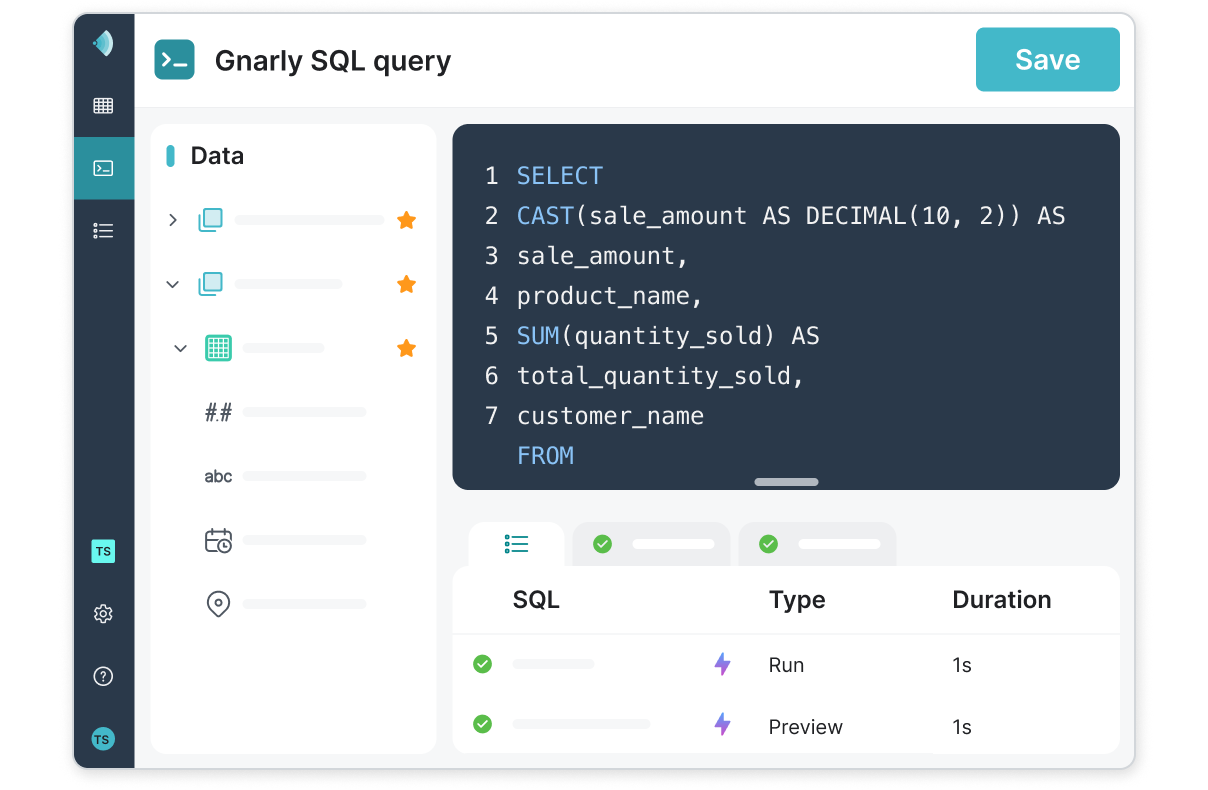Click the Preview row in history

coord(785,727)
